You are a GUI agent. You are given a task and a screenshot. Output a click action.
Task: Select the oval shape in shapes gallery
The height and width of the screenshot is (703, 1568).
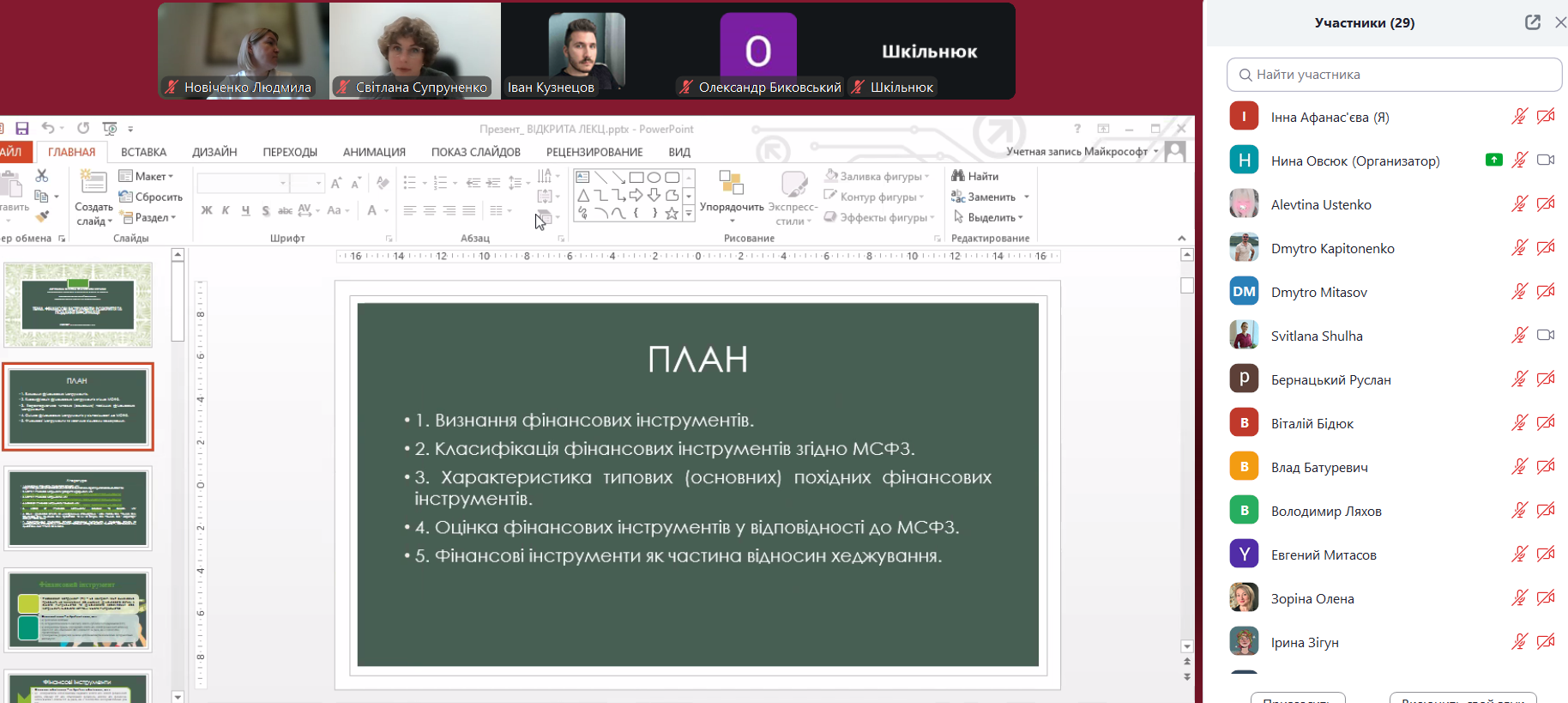point(654,178)
